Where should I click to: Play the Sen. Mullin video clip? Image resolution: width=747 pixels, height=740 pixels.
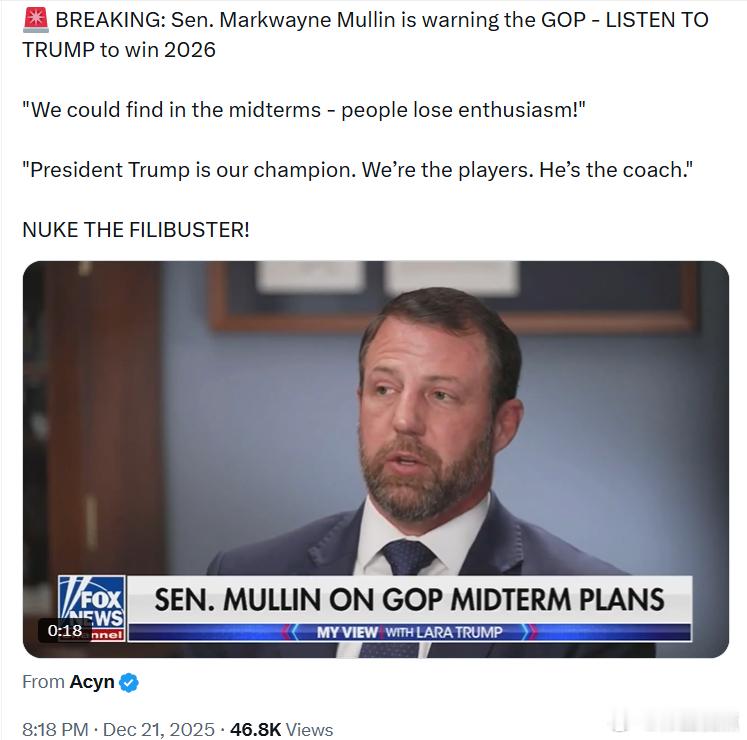point(375,420)
